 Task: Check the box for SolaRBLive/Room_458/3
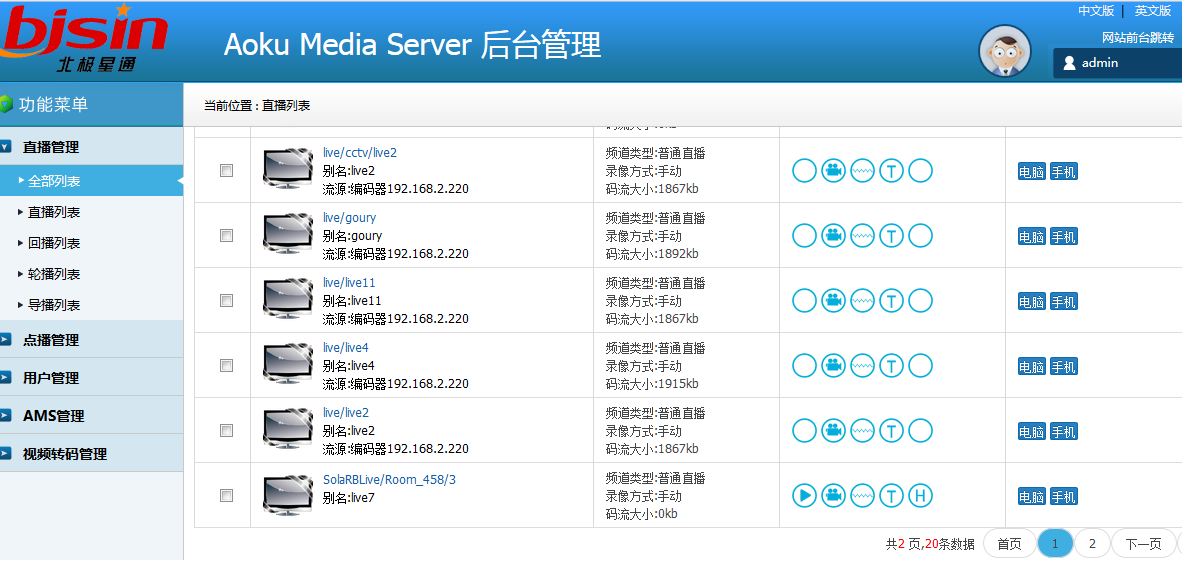226,496
